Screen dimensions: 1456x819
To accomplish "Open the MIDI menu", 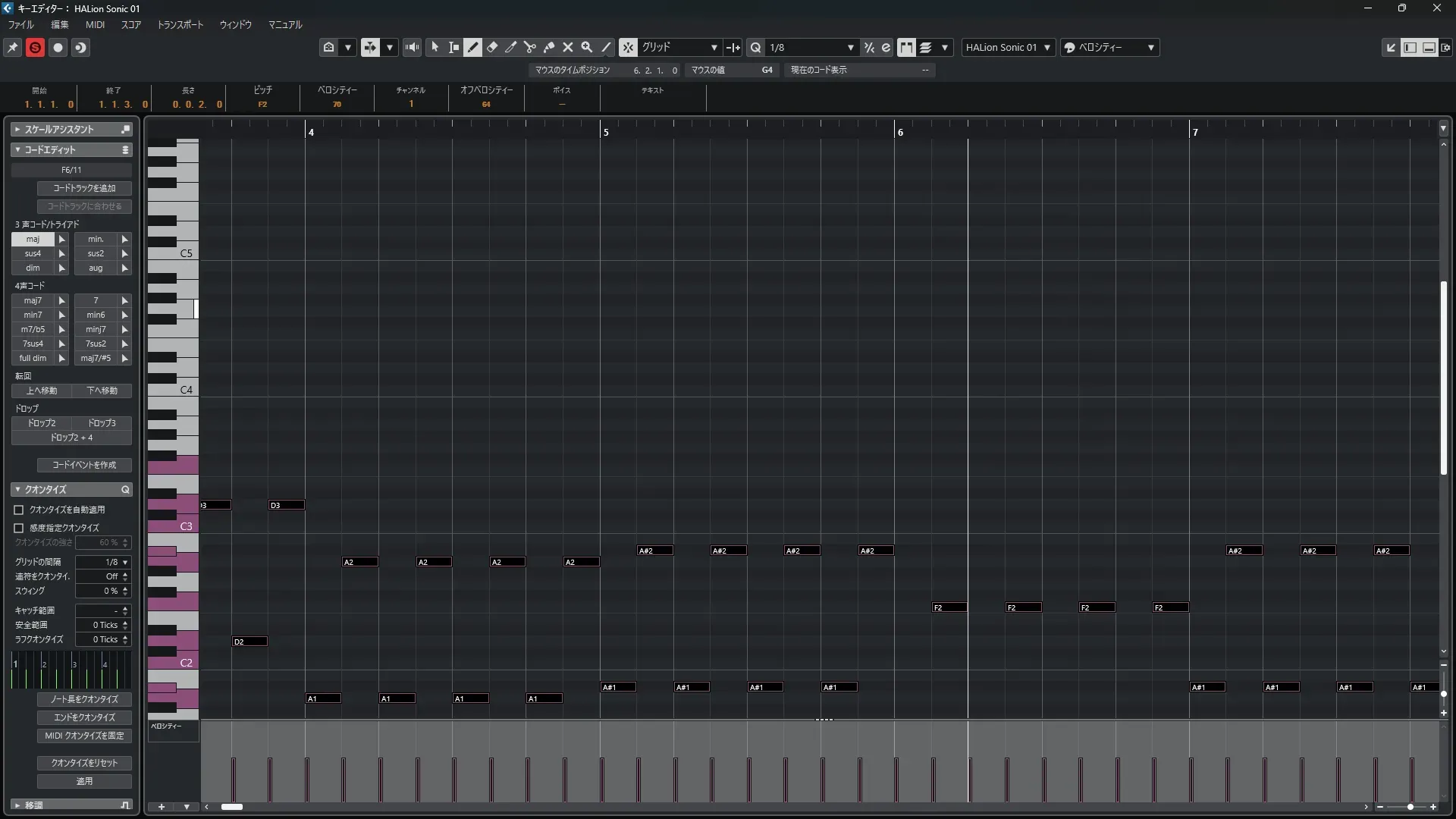I will coord(95,24).
